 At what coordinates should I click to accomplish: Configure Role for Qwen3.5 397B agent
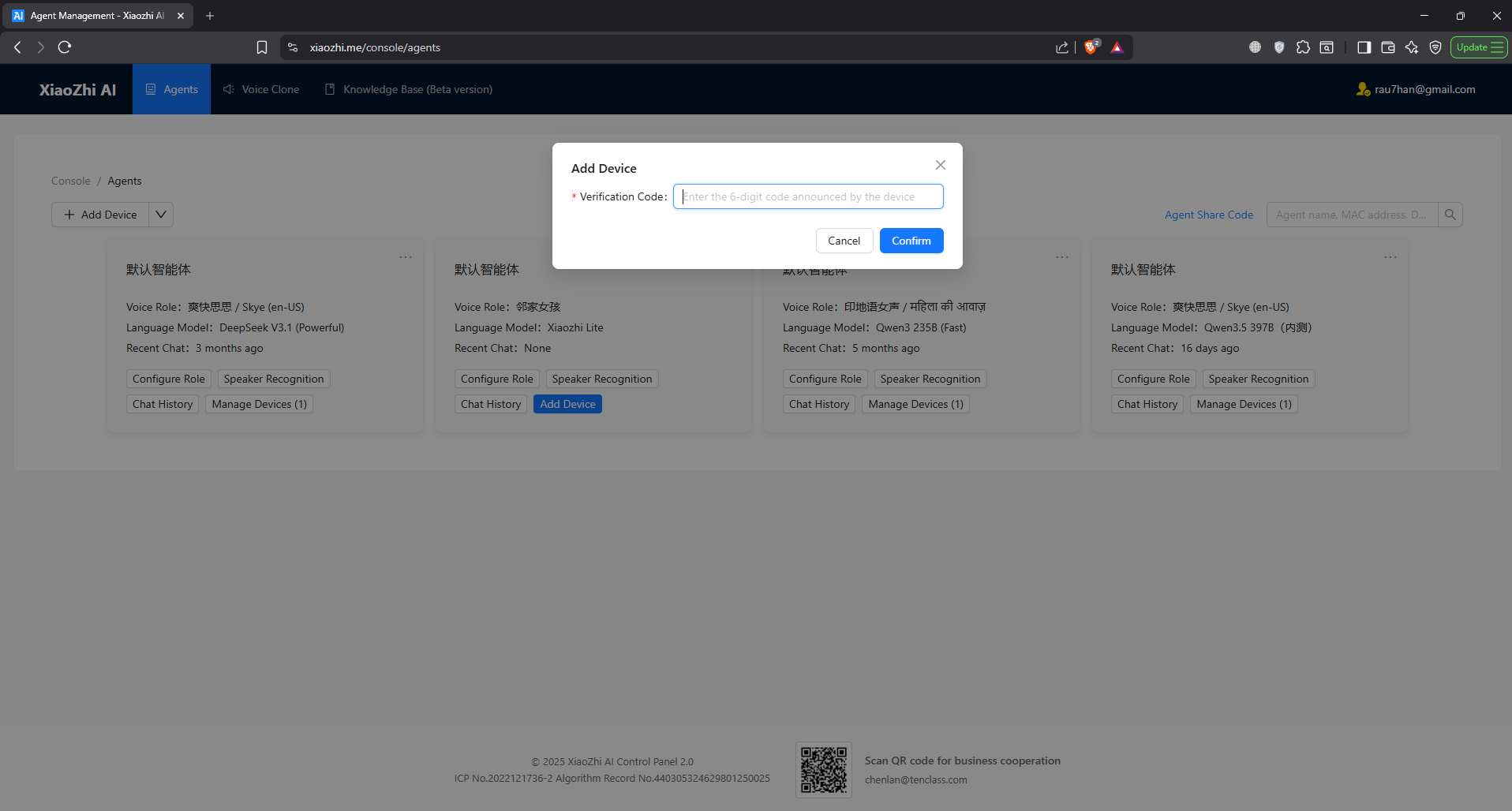point(1154,379)
